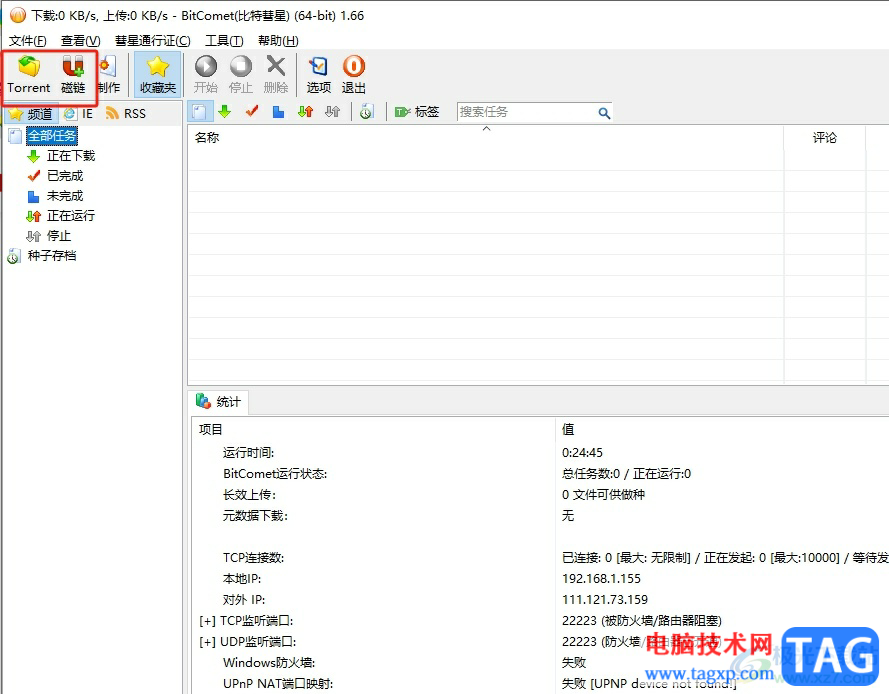This screenshot has width=889, height=694.
Task: Open the Tools (工具) menu
Action: (224, 41)
